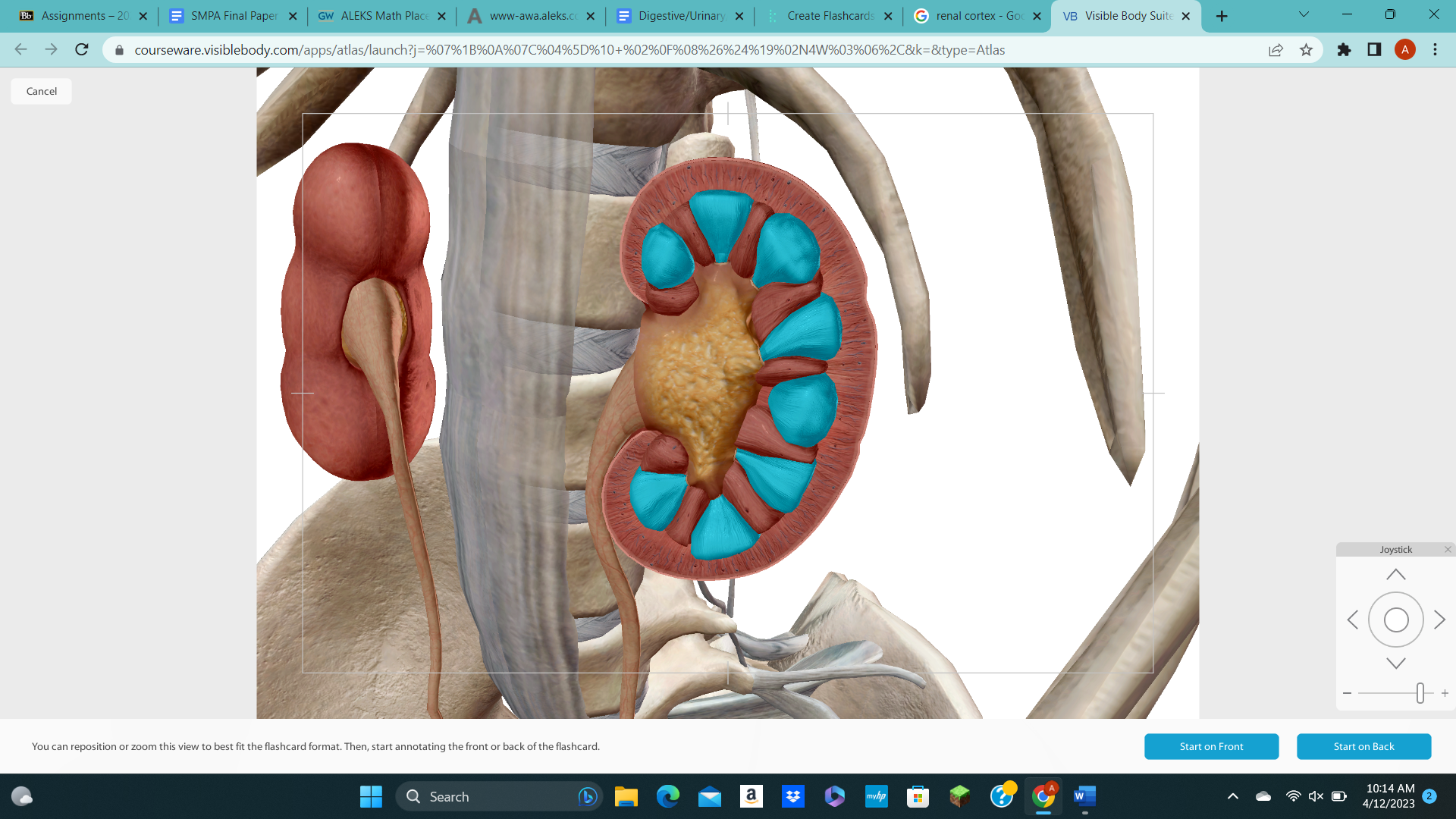This screenshot has height=819, width=1456.
Task: Mute the volume from the system tray
Action: [x=1315, y=796]
